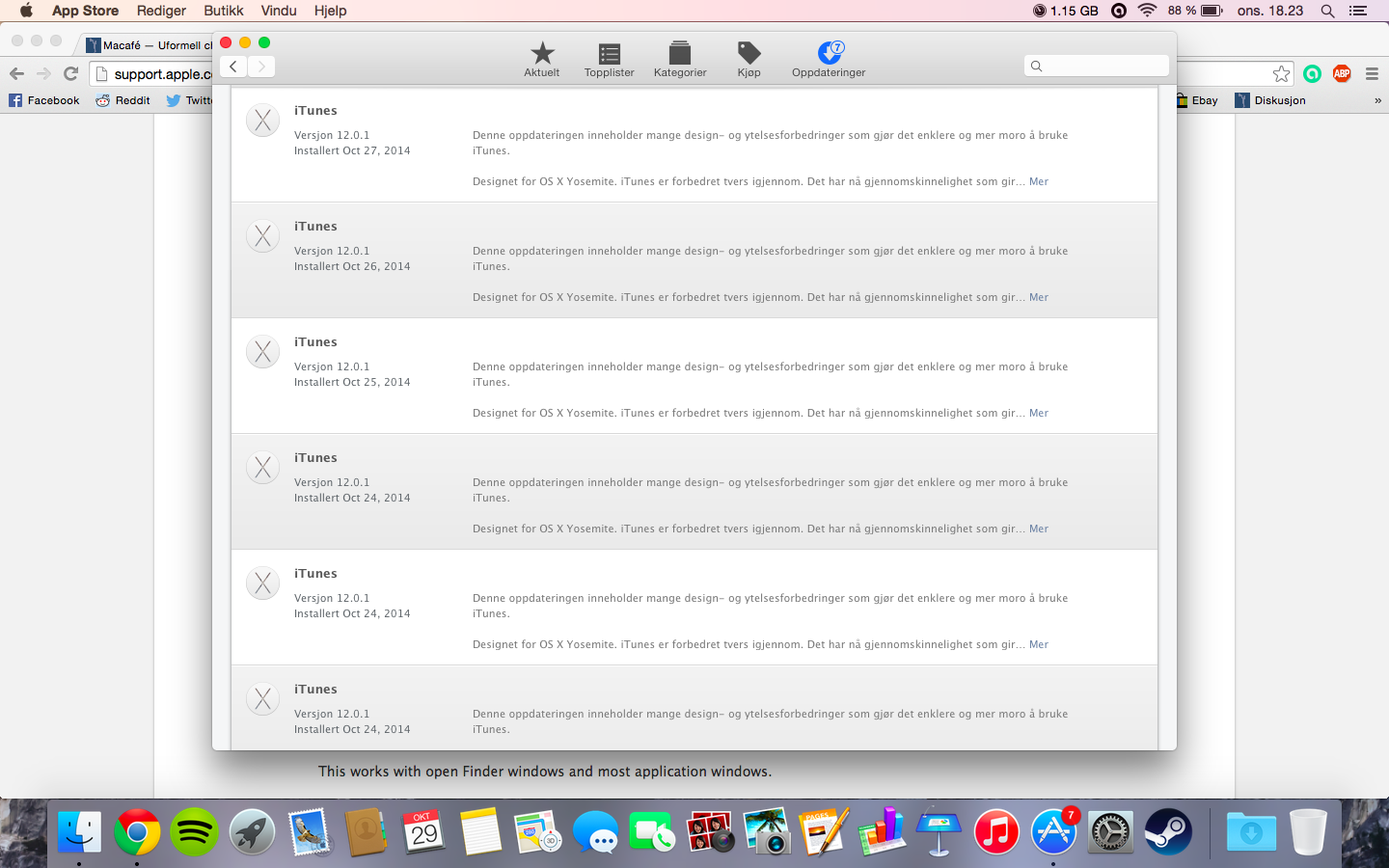The height and width of the screenshot is (868, 1389).
Task: Open the Kategorier section
Action: [680, 60]
